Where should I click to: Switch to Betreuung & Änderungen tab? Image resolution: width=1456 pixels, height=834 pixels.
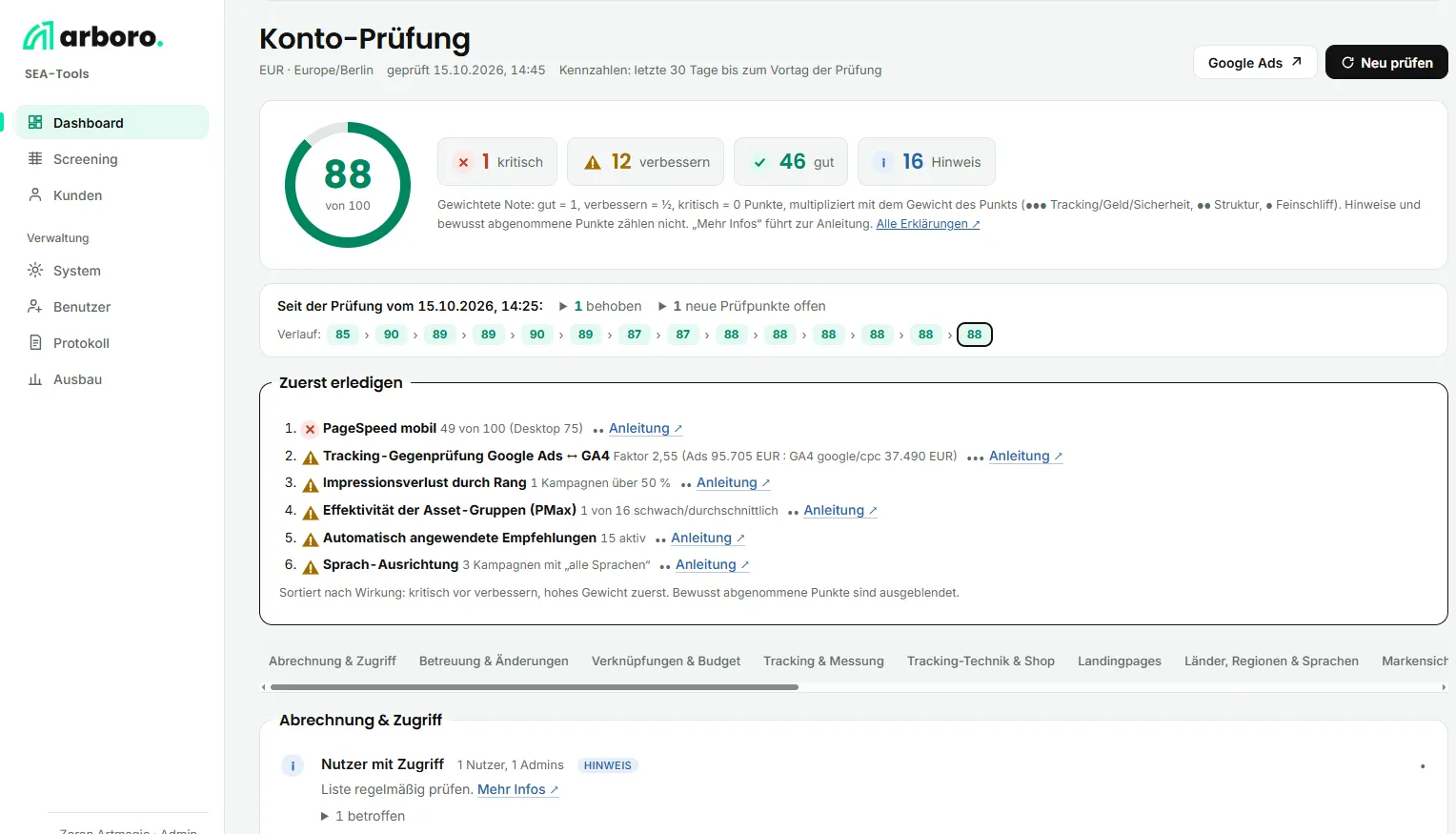pos(494,661)
